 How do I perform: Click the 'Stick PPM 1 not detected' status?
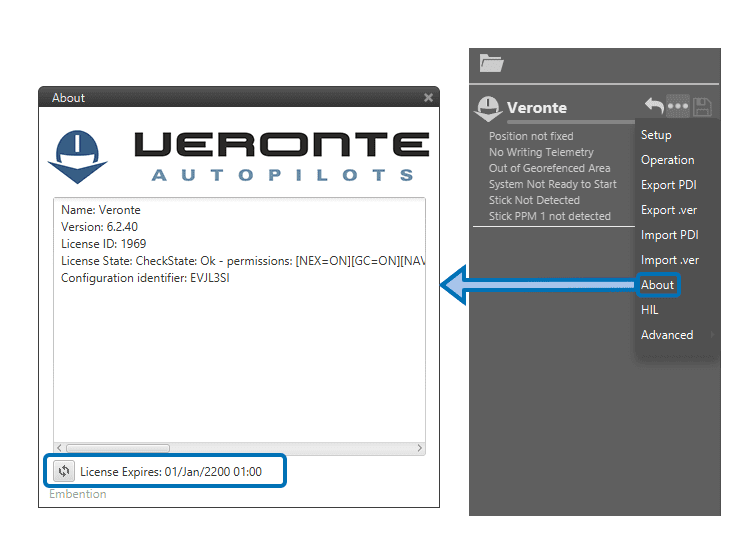pyautogui.click(x=549, y=216)
